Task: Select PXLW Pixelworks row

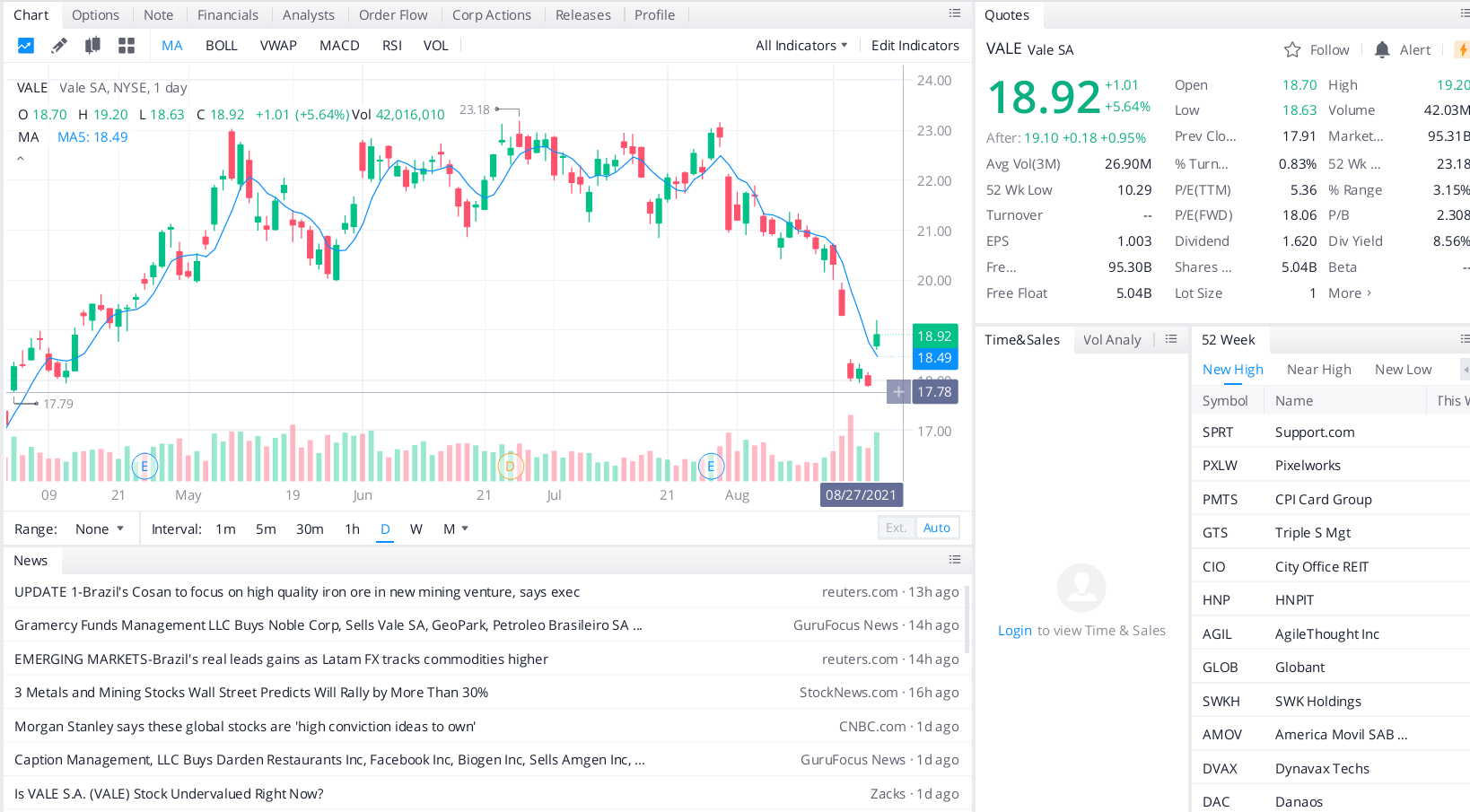Action: click(1331, 466)
